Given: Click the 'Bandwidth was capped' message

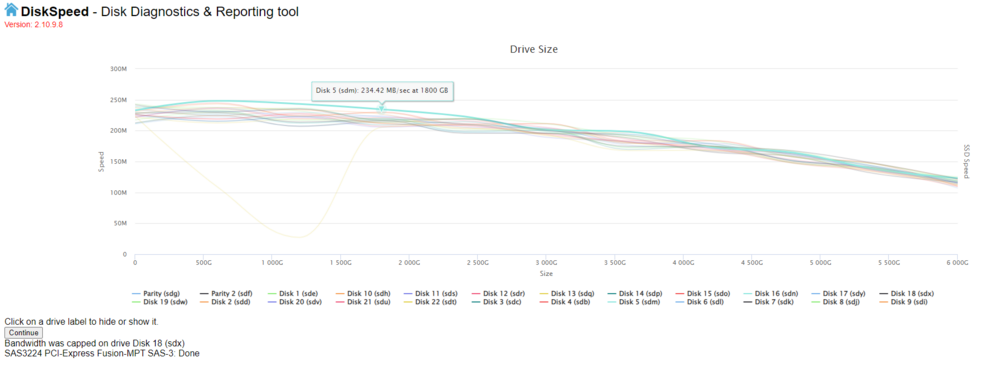Looking at the screenshot, I should click(x=94, y=343).
